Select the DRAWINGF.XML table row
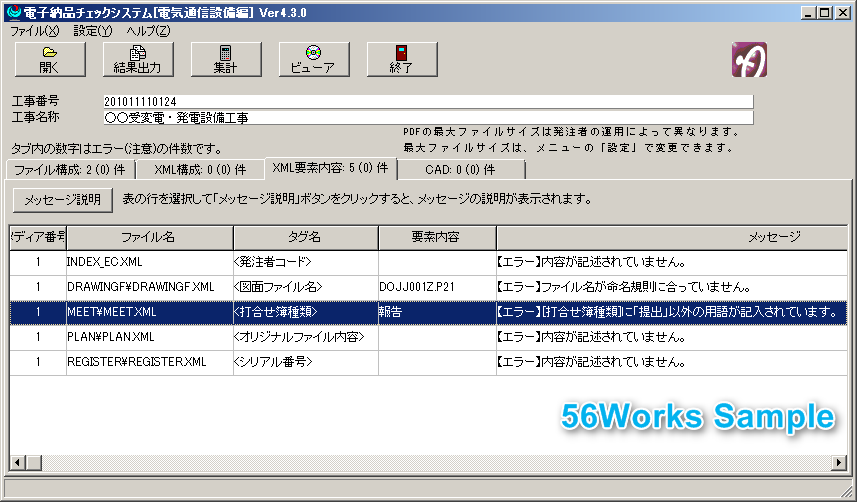 point(150,287)
